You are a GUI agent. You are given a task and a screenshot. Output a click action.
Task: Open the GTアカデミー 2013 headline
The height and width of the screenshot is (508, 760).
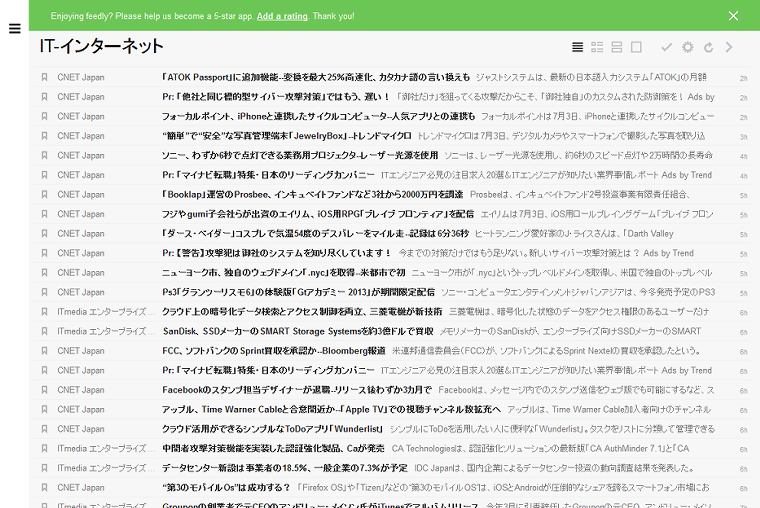[299, 292]
